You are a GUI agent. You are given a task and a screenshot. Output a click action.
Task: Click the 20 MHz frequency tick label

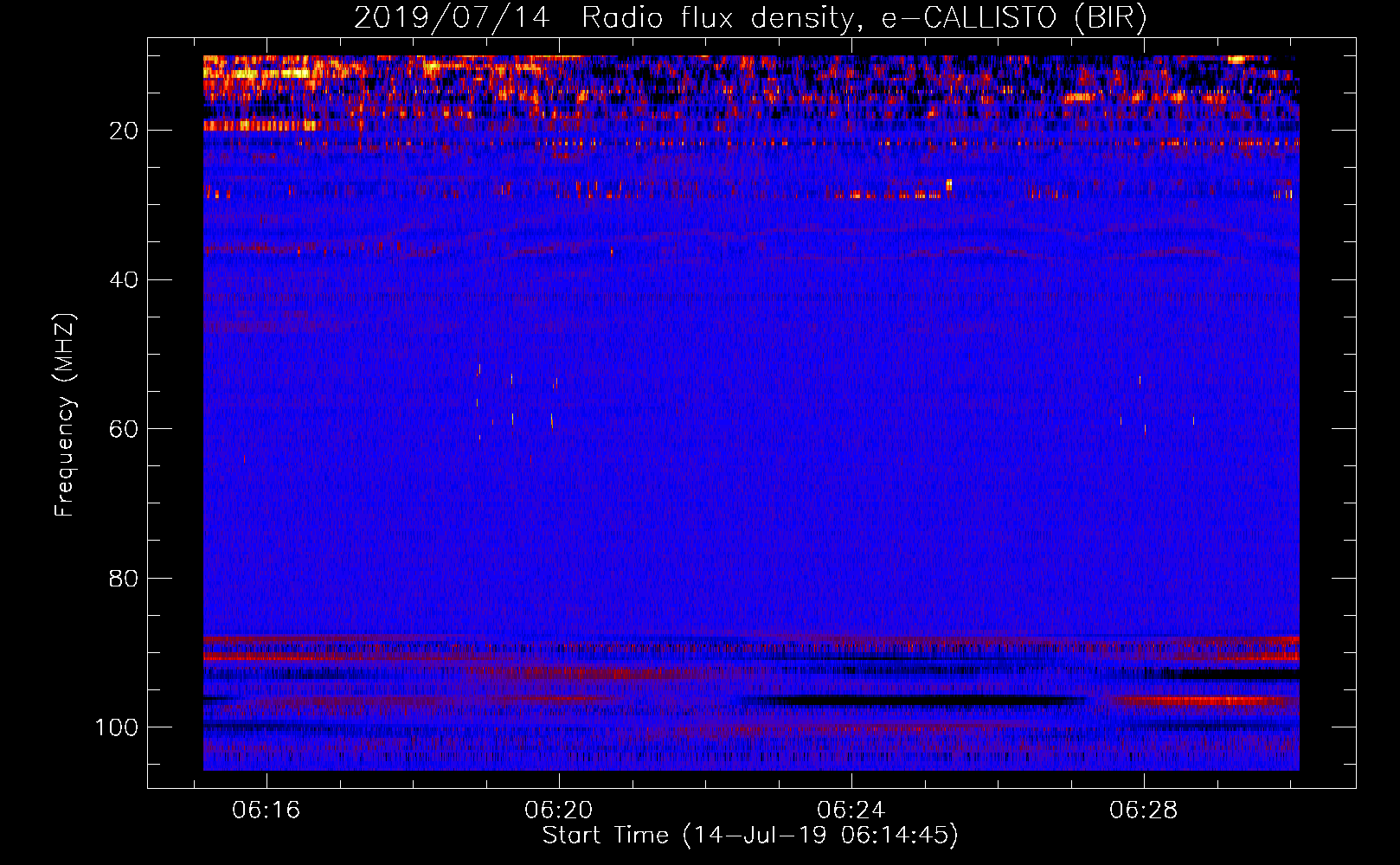pyautogui.click(x=124, y=131)
